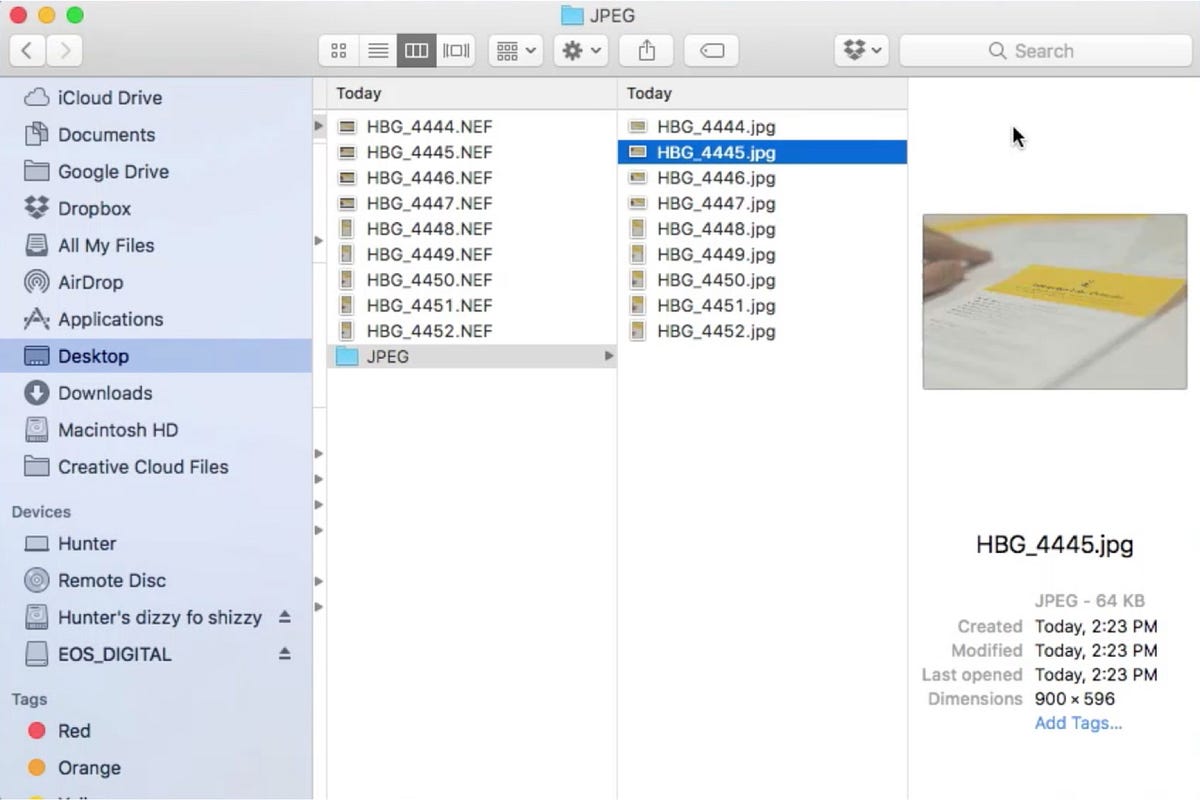The image size is (1200, 800).
Task: Switch to icon view
Action: pos(338,50)
